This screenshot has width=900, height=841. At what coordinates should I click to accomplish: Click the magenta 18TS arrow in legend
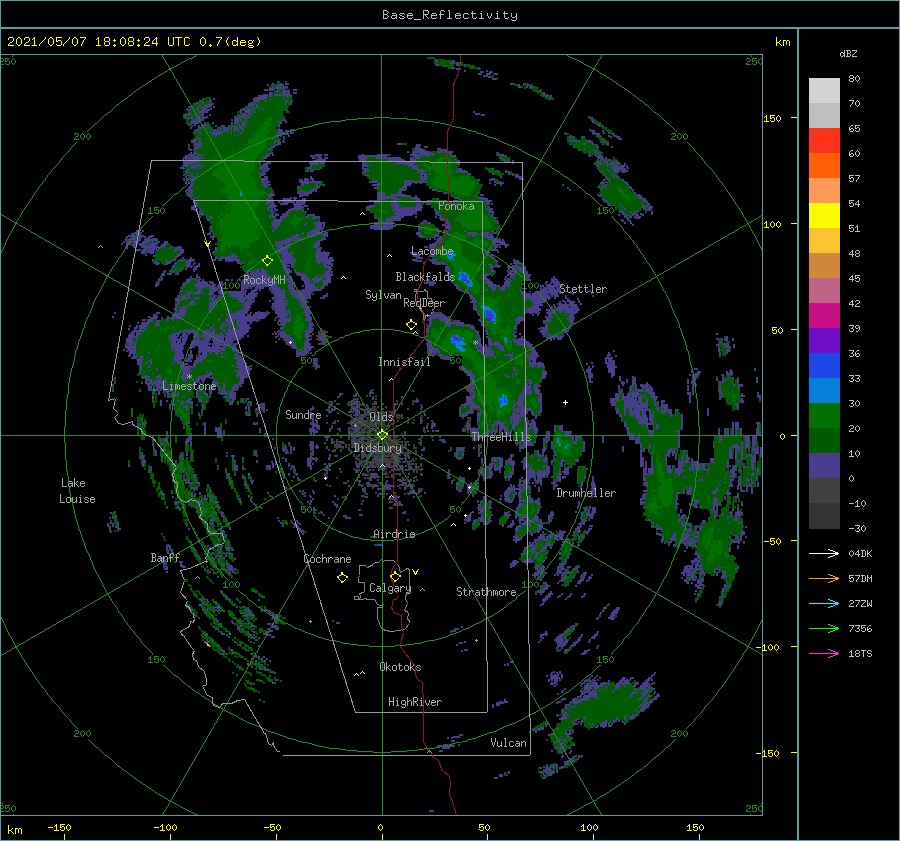824,653
